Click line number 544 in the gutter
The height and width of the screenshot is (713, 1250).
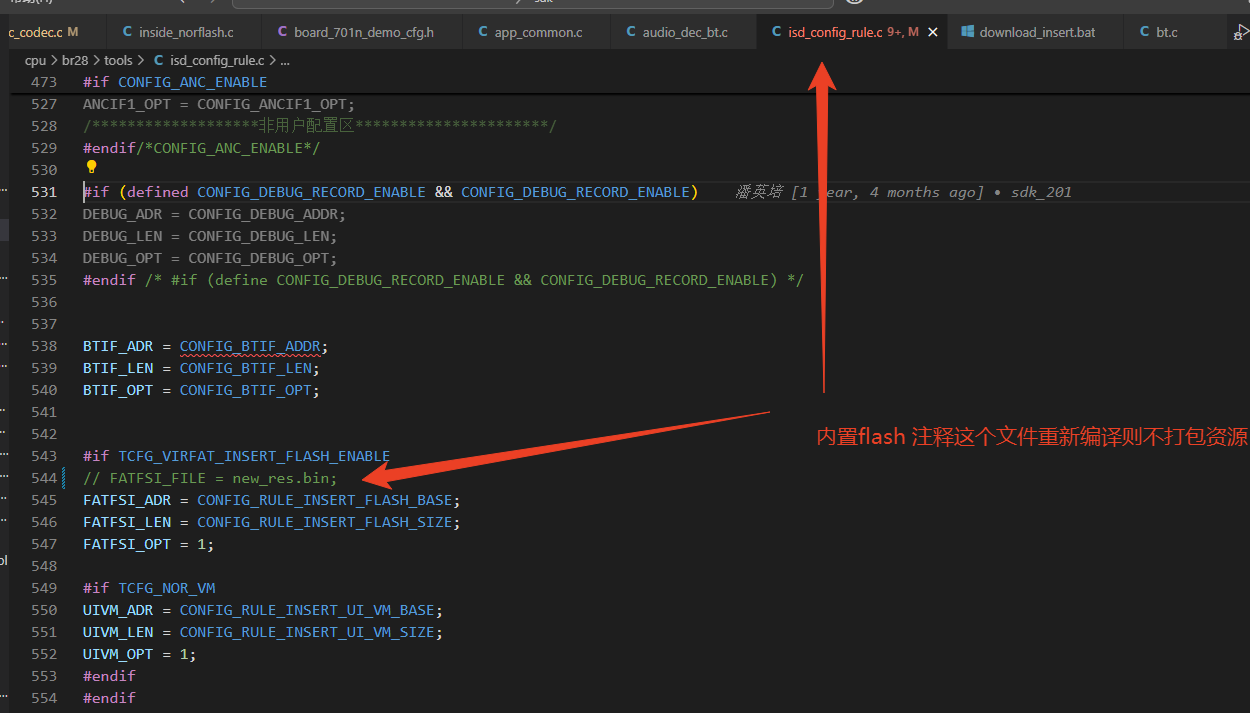click(x=44, y=478)
